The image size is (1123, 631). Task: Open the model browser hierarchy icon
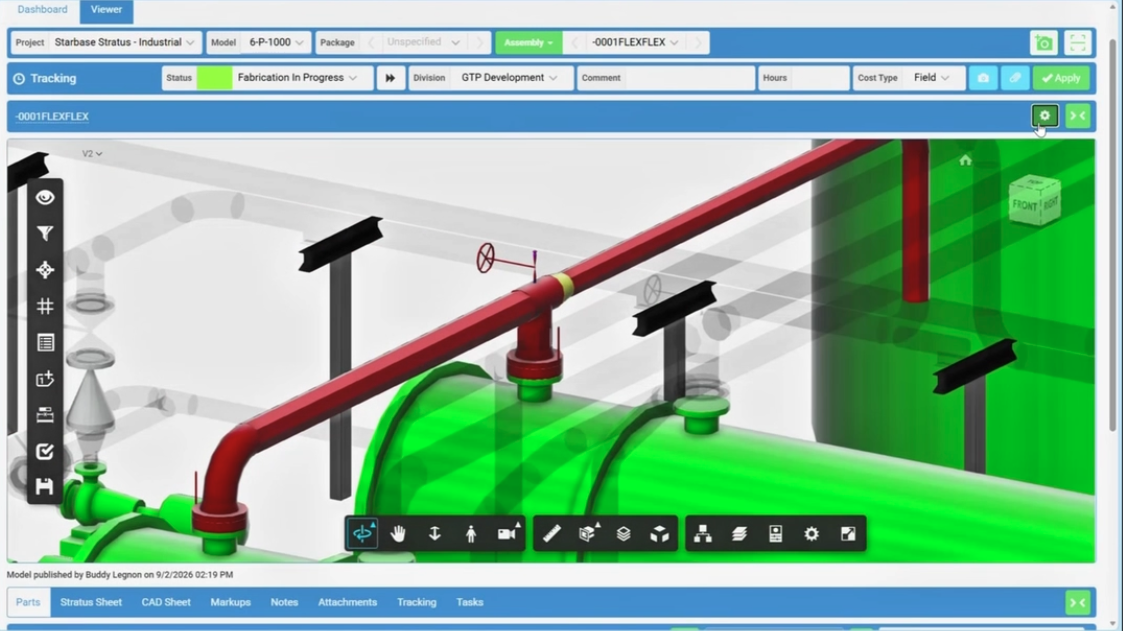click(x=703, y=534)
